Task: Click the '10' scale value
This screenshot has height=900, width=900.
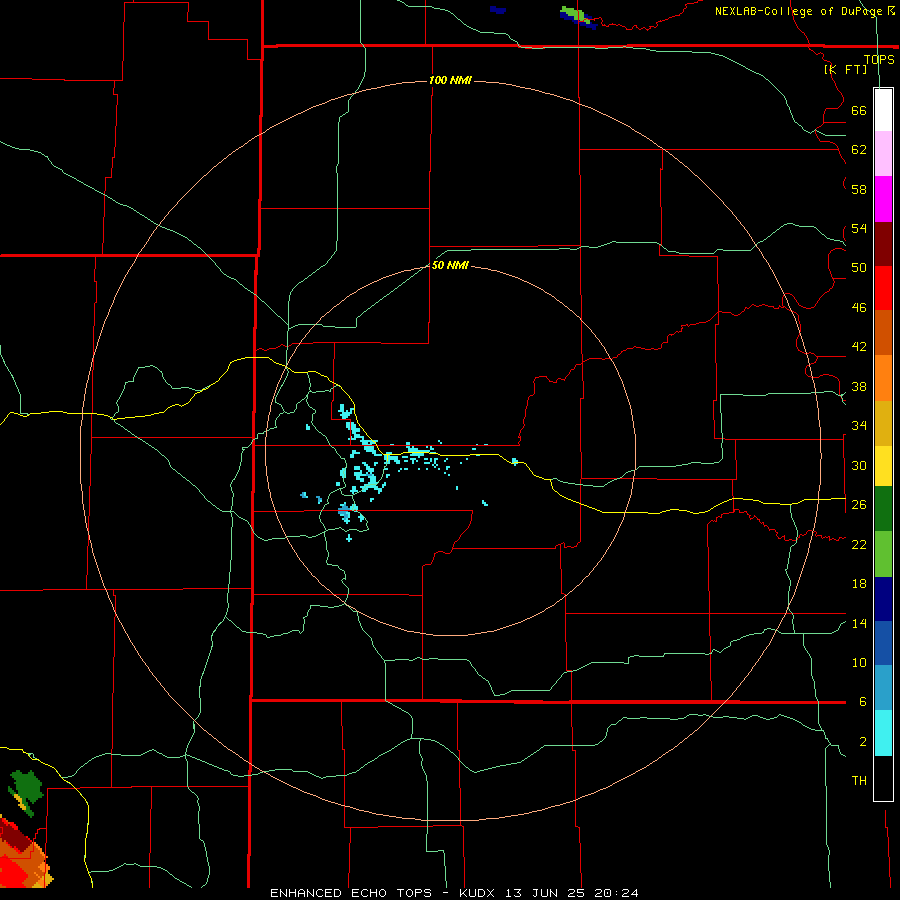Action: (859, 662)
